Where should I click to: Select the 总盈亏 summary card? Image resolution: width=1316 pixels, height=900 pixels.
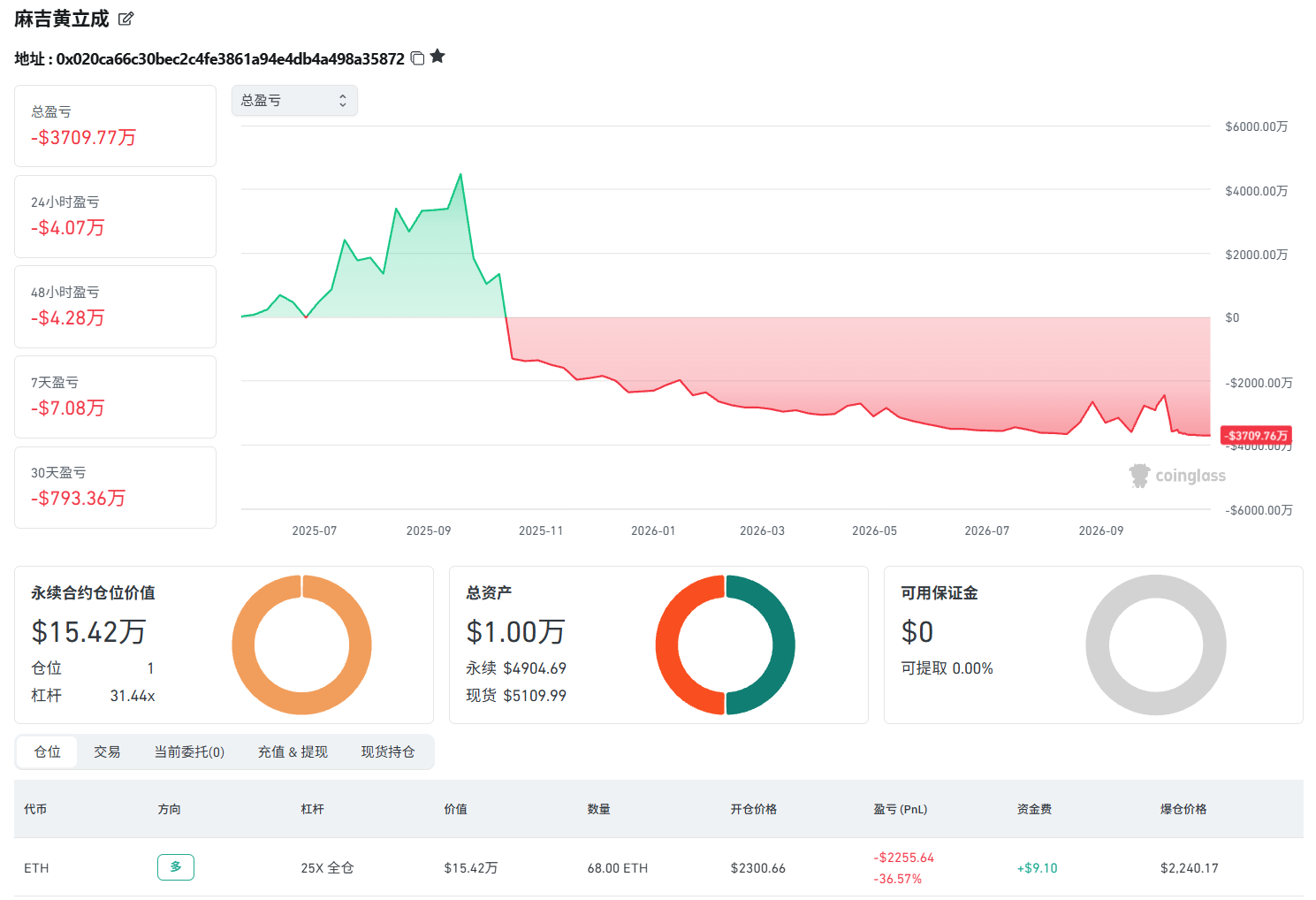(x=115, y=126)
